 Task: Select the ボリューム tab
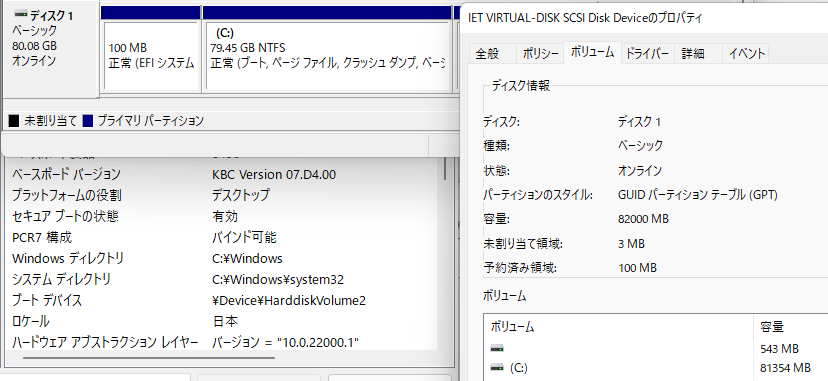pos(592,52)
